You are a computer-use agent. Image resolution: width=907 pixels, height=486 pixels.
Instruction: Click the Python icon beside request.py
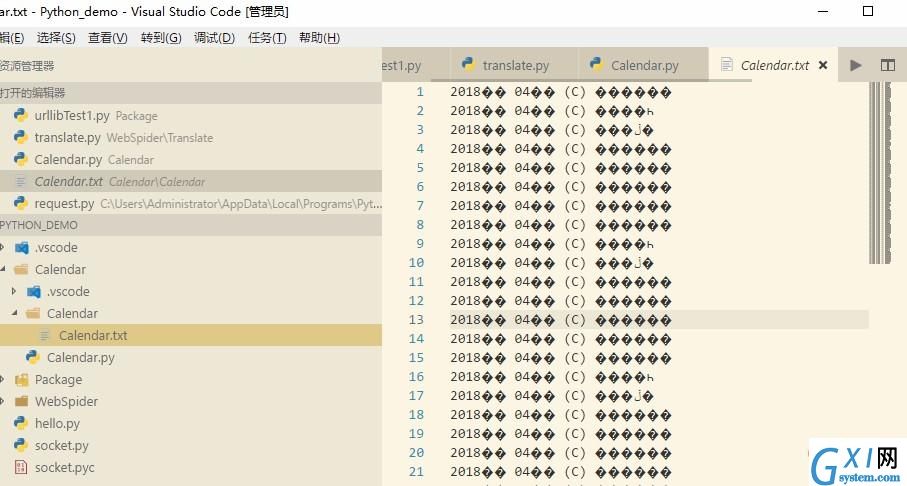21,203
